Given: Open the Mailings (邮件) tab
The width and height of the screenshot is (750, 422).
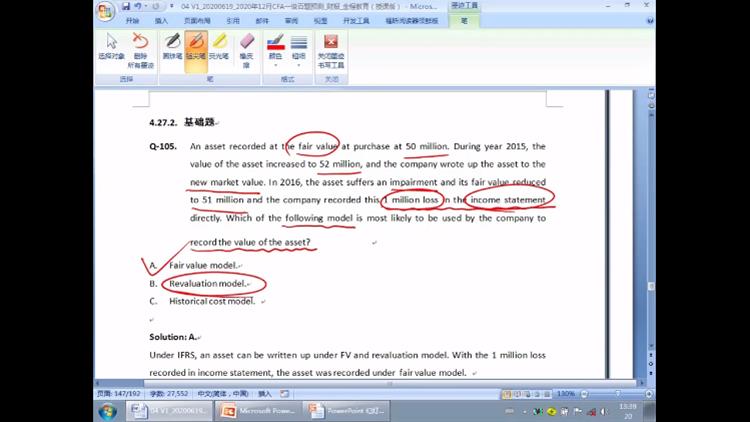Looking at the screenshot, I should (262, 21).
